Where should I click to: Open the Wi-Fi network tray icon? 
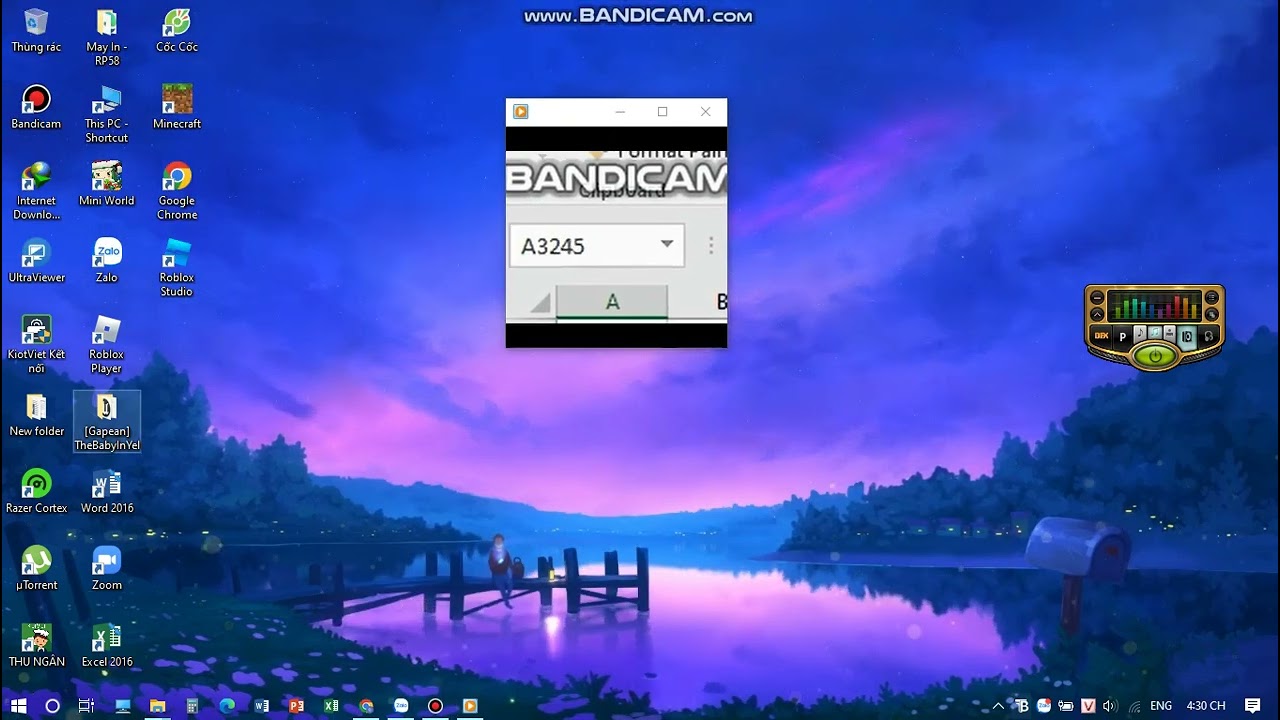coord(1134,706)
